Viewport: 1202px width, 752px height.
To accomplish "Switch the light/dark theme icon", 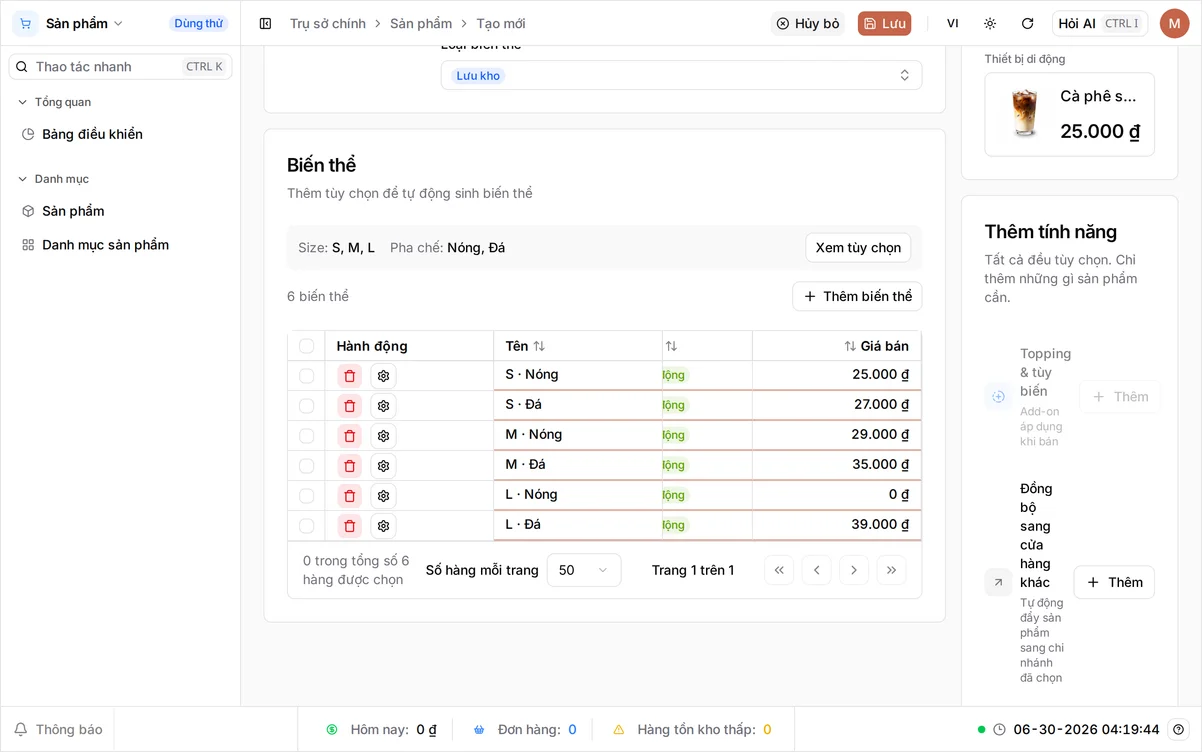I will click(x=990, y=23).
